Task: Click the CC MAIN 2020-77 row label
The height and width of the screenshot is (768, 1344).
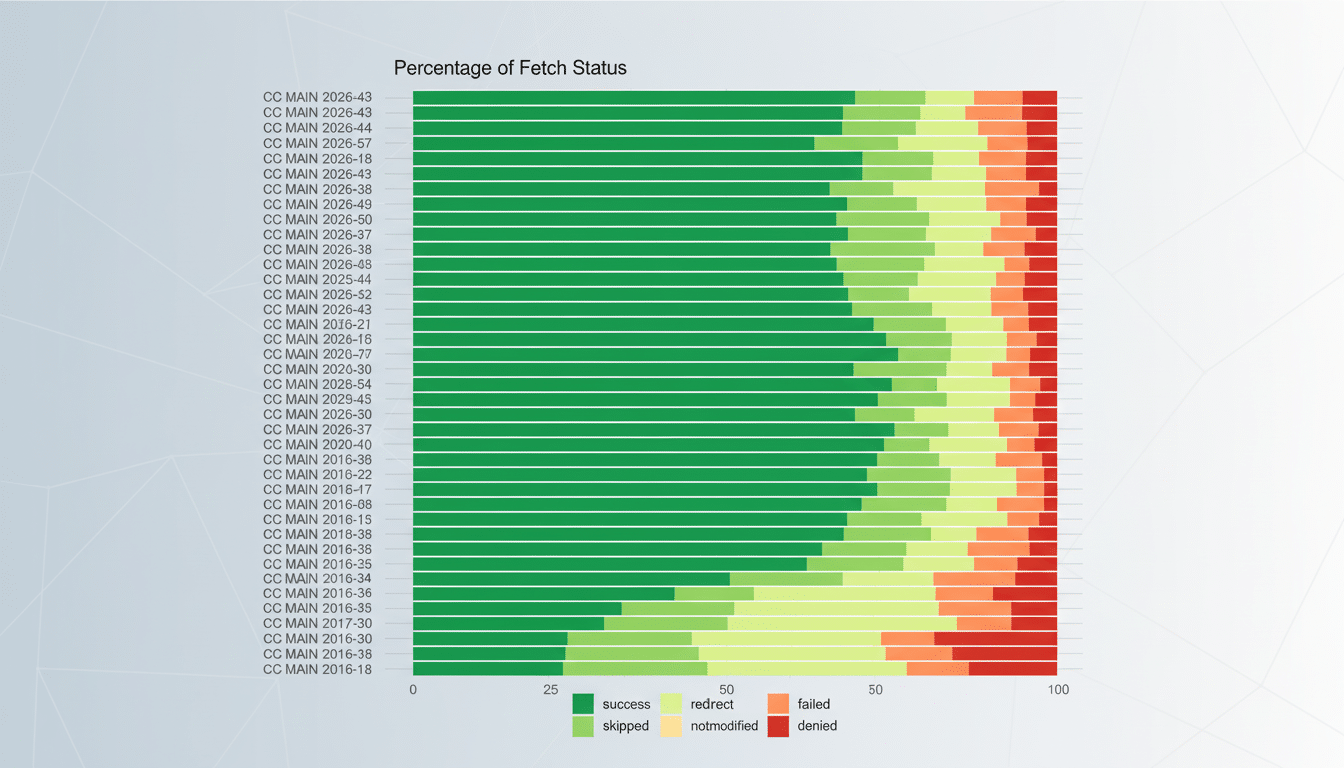Action: 317,354
